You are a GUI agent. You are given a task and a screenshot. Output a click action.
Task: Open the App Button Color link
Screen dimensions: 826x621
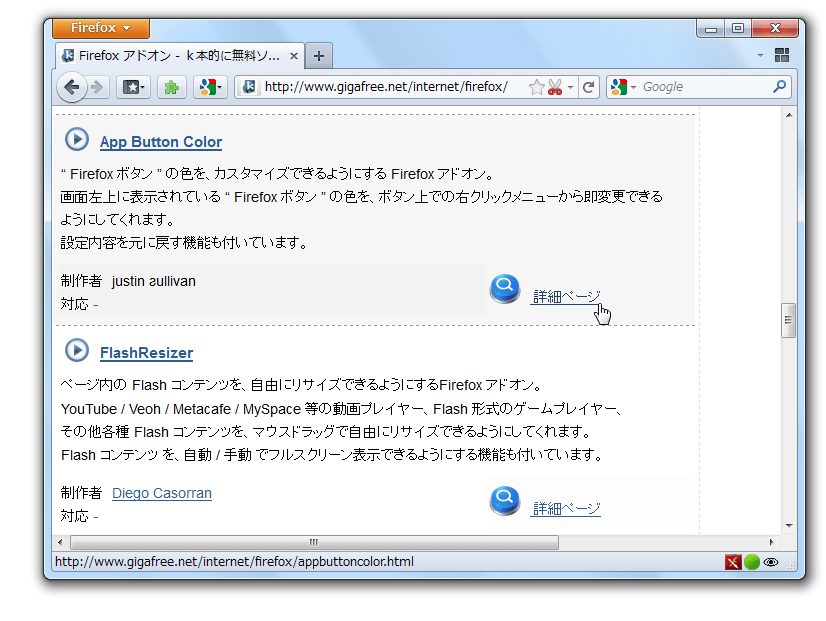161,142
